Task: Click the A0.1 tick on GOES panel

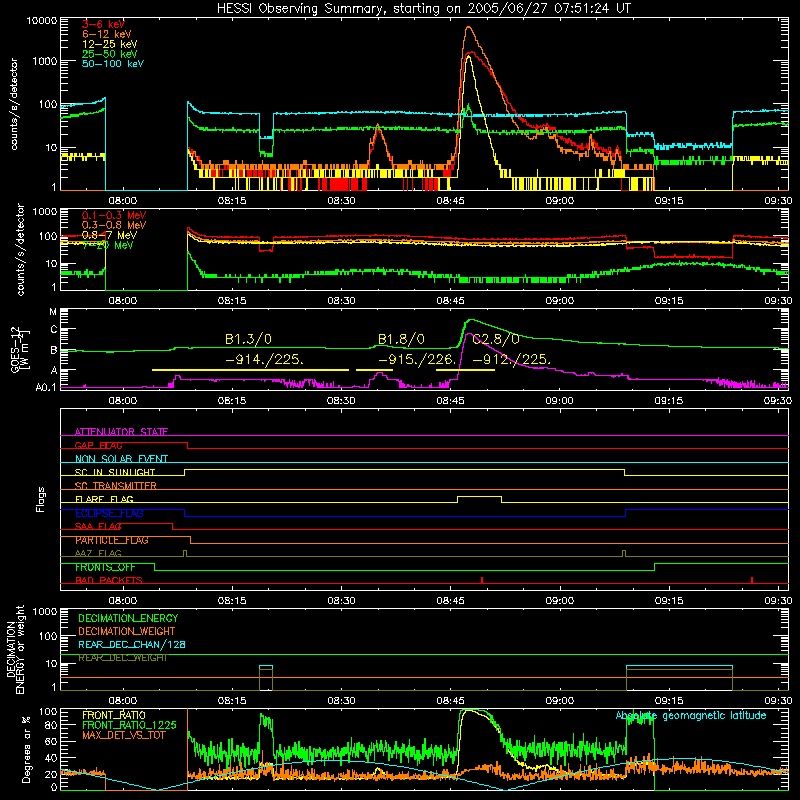Action: (x=46, y=388)
